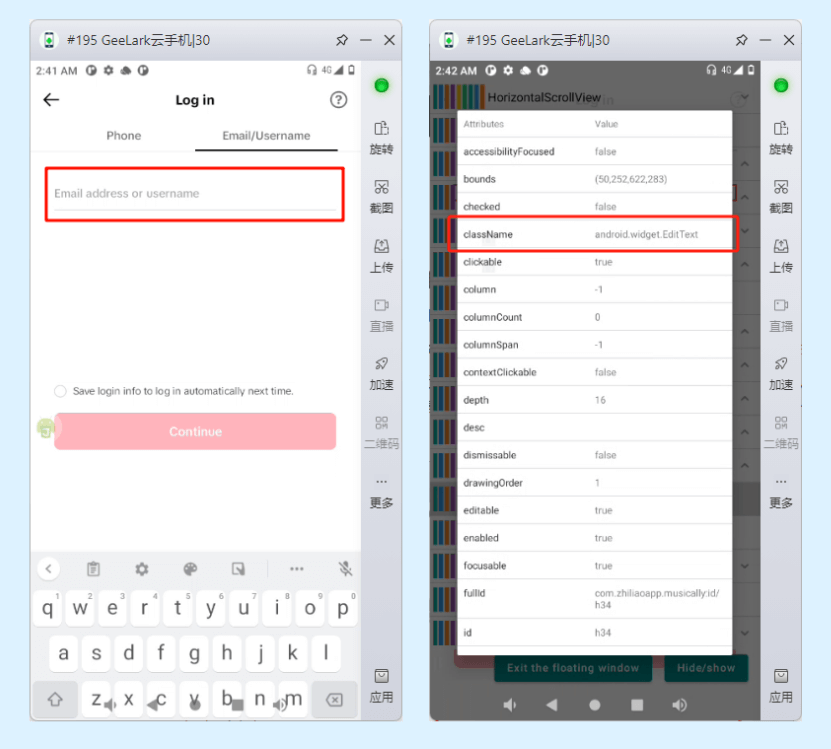Tap the back arrow on Log in page
This screenshot has height=749, width=831.
[51, 100]
